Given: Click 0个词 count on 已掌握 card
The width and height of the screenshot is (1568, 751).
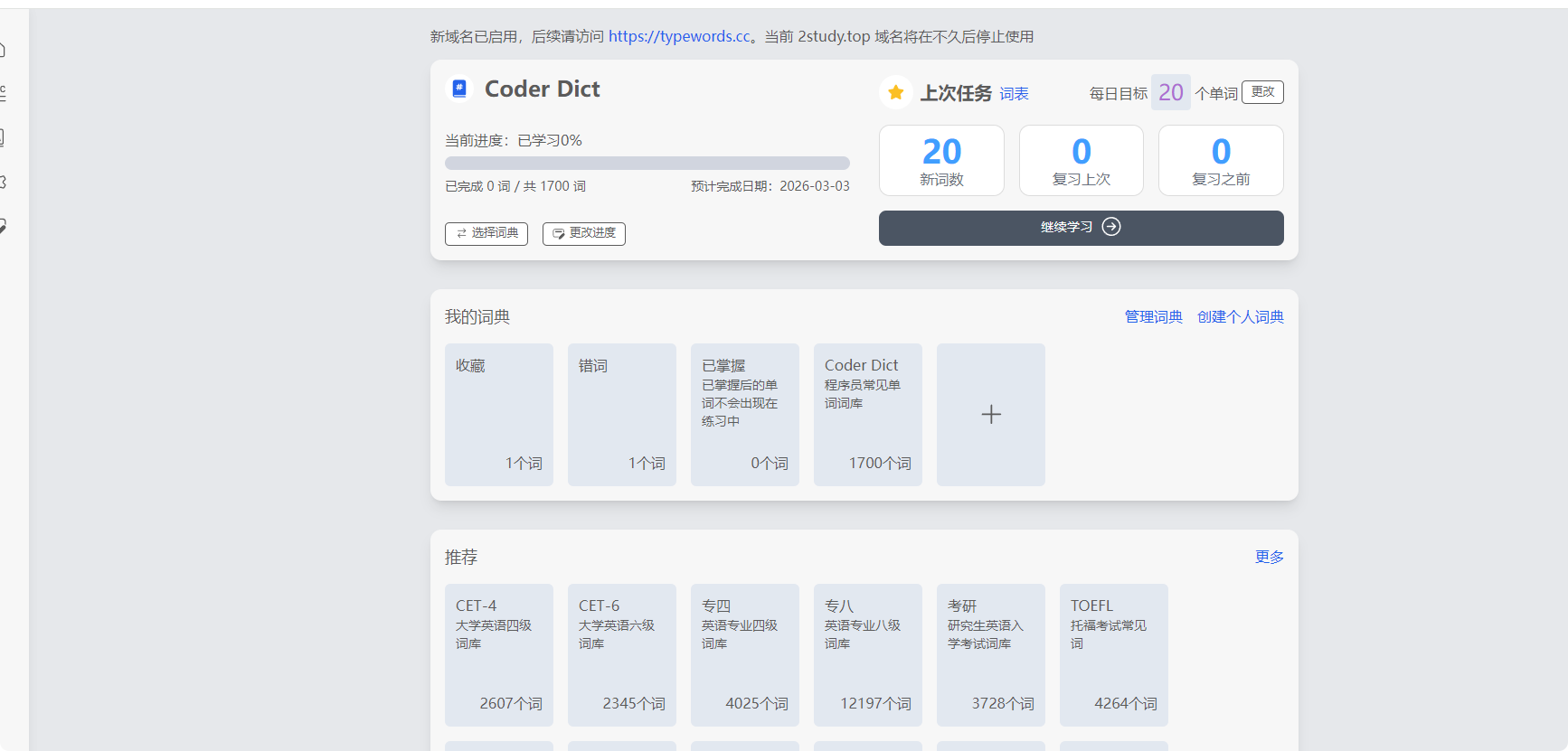Looking at the screenshot, I should [x=770, y=463].
